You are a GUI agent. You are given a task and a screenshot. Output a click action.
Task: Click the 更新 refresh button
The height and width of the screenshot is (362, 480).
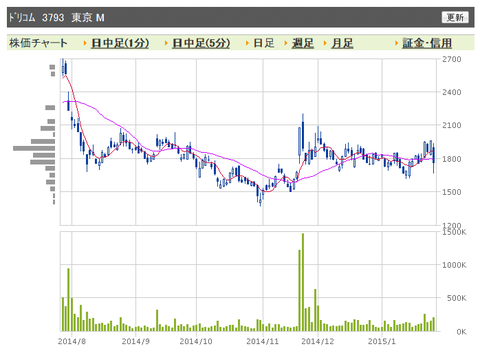(455, 17)
